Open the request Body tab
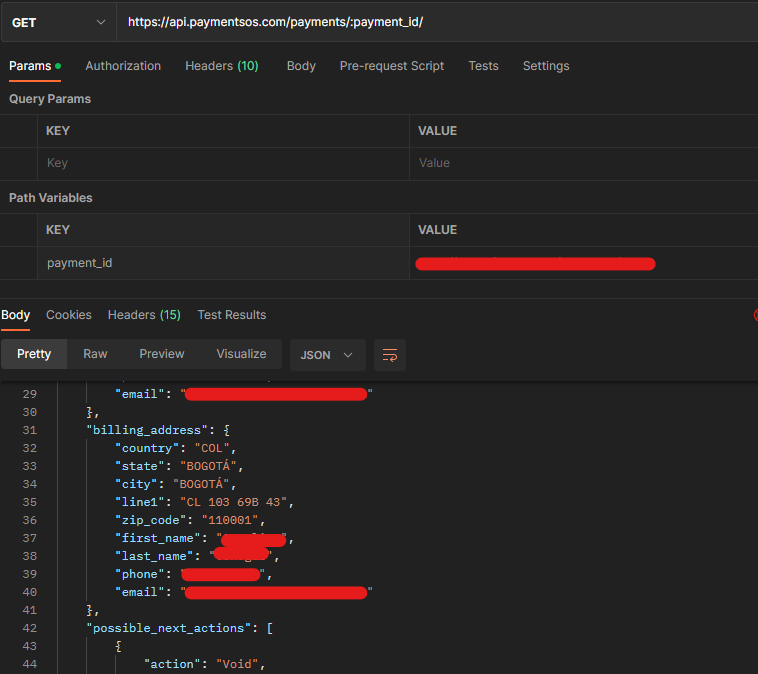758x674 pixels. [301, 66]
